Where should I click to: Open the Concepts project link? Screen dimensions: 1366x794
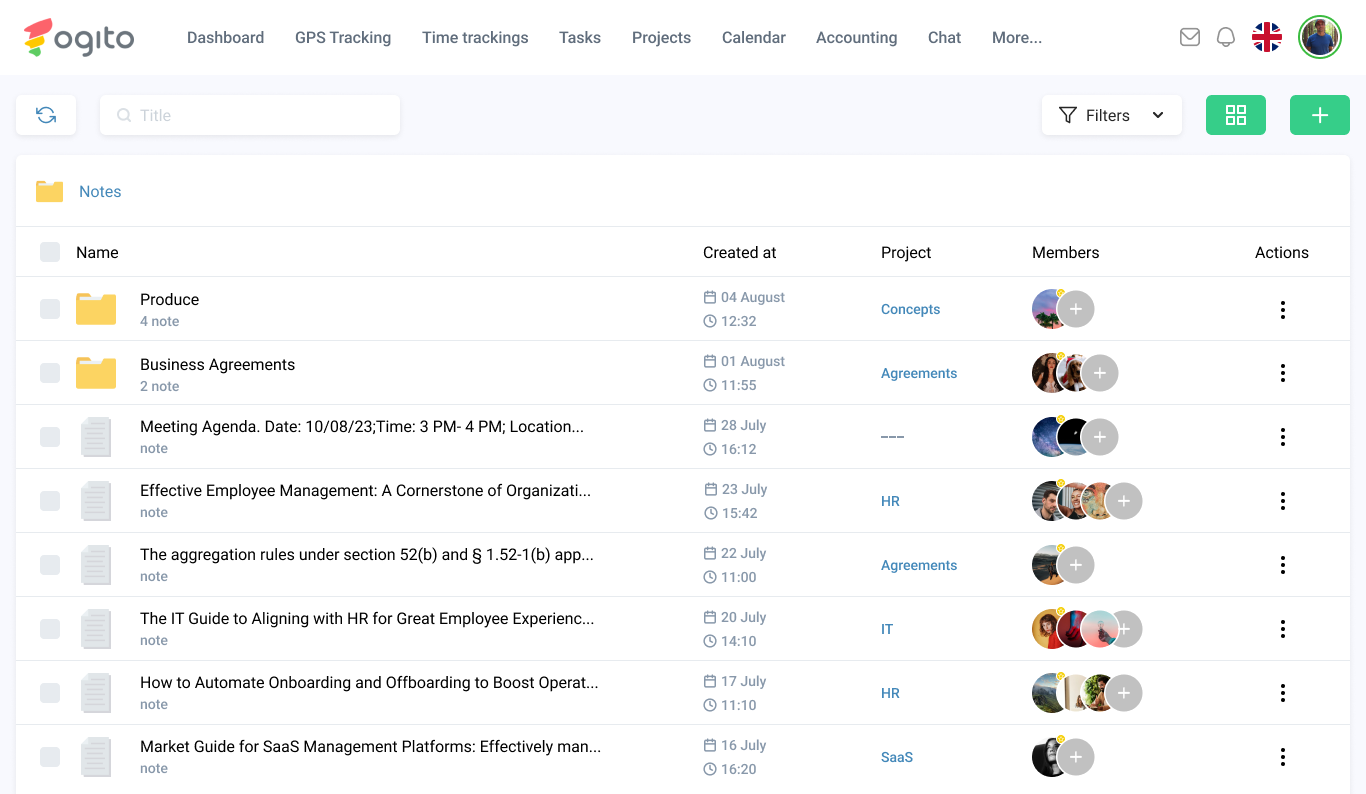[x=910, y=309]
